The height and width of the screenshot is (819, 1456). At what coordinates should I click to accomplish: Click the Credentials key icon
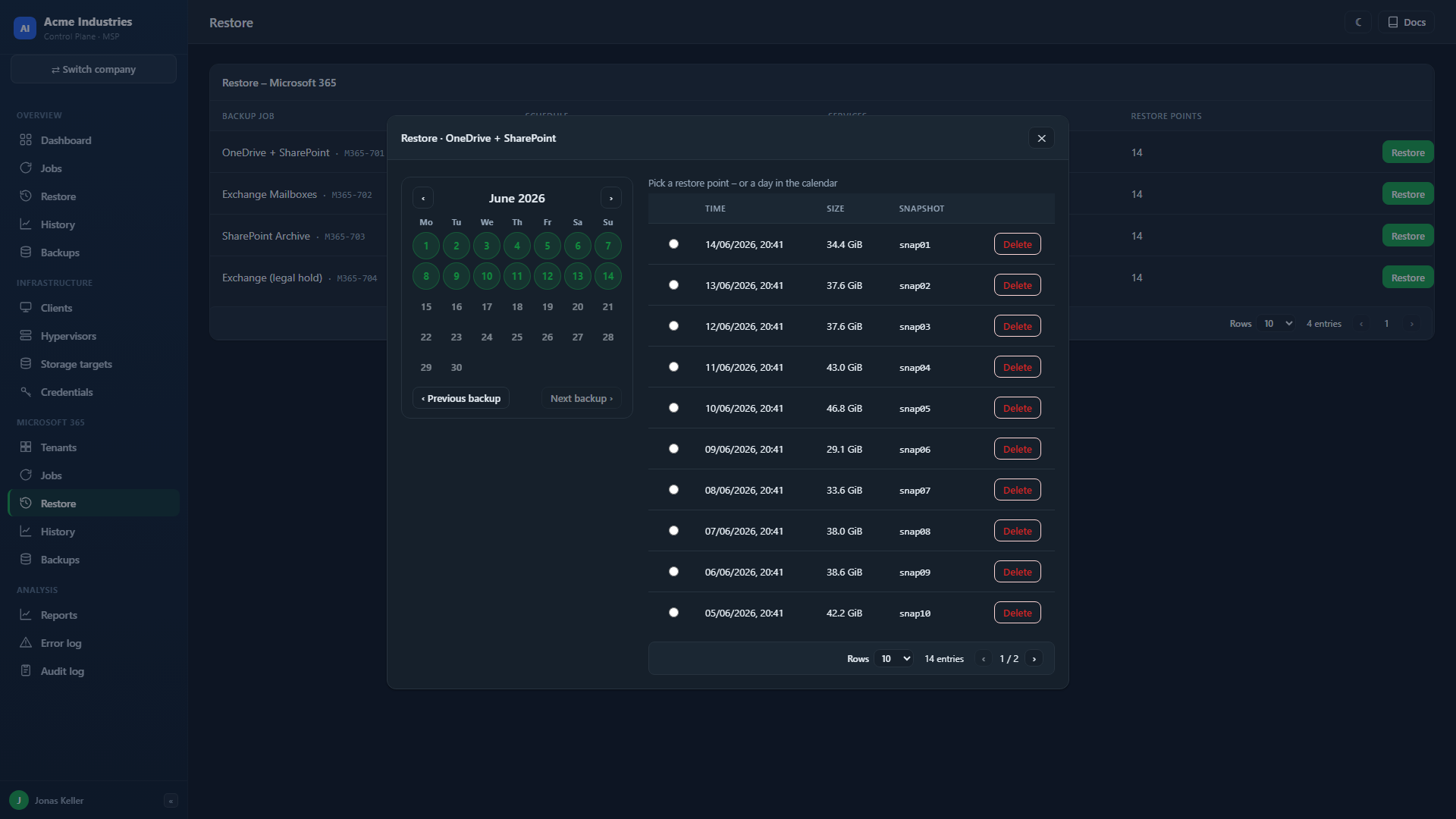pyautogui.click(x=26, y=392)
